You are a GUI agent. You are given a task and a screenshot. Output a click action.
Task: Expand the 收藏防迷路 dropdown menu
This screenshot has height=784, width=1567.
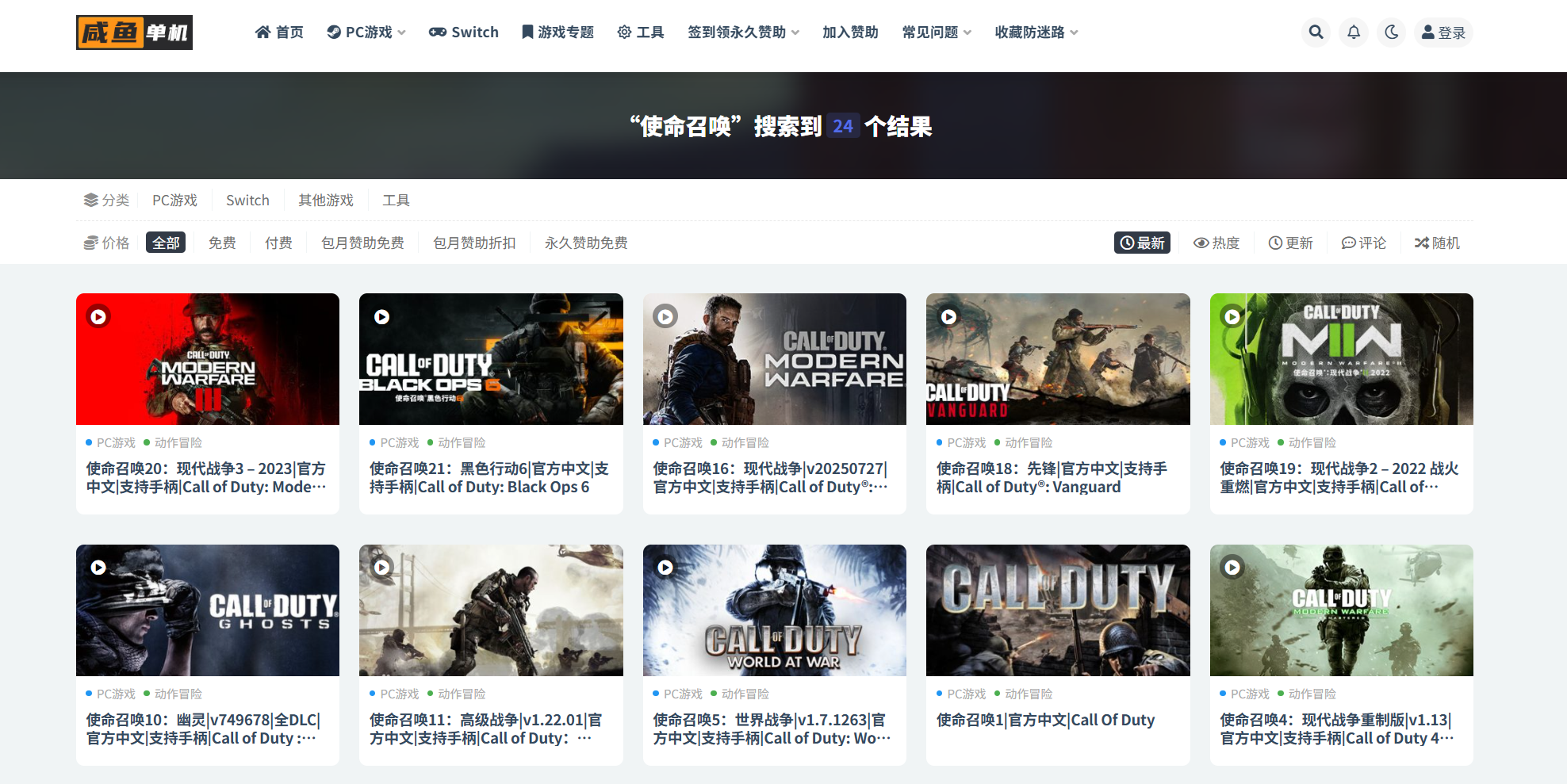1036,33
